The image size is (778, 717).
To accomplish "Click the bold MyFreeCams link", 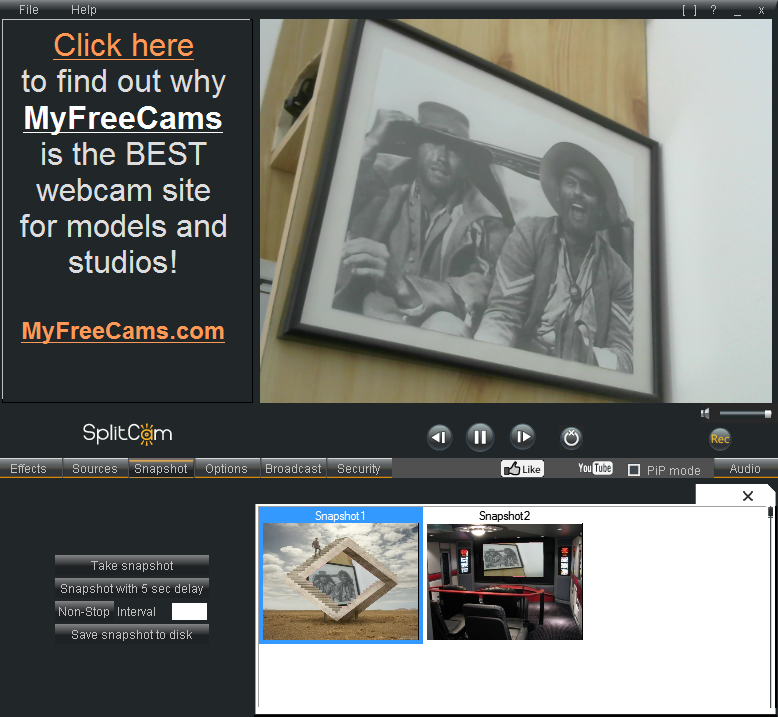I will click(123, 118).
